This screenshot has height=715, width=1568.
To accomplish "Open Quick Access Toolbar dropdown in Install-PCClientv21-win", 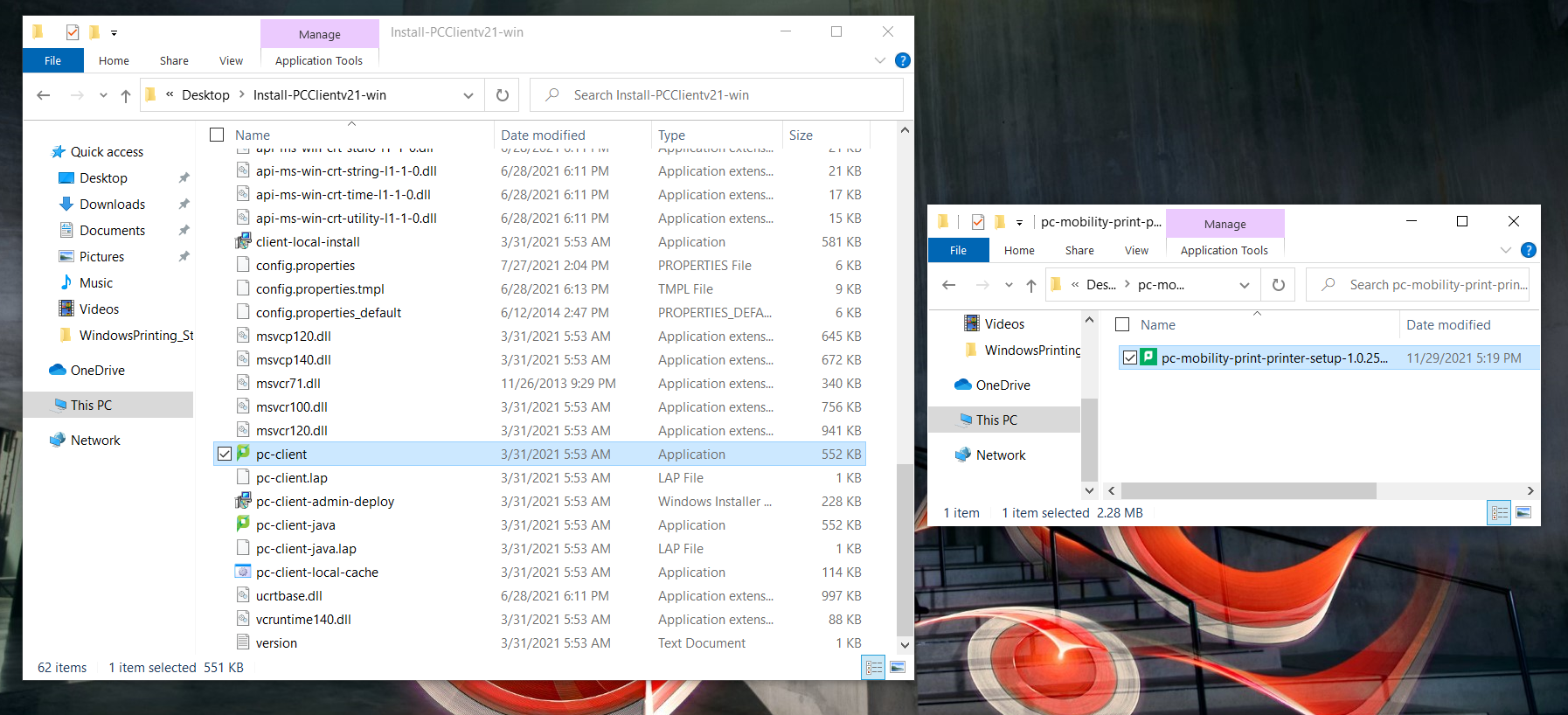I will (x=114, y=33).
